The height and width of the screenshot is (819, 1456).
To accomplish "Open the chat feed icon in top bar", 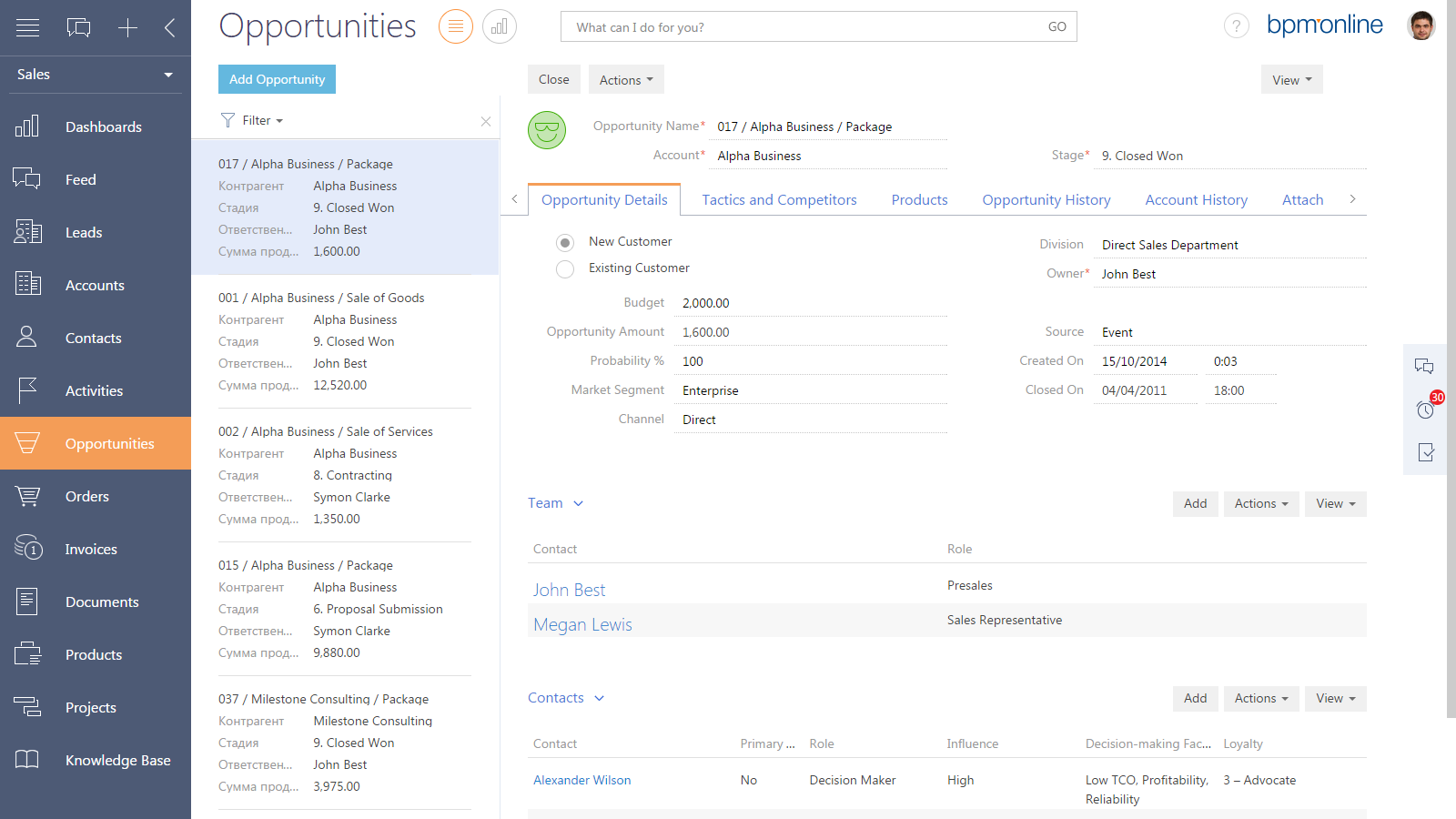I will (79, 28).
